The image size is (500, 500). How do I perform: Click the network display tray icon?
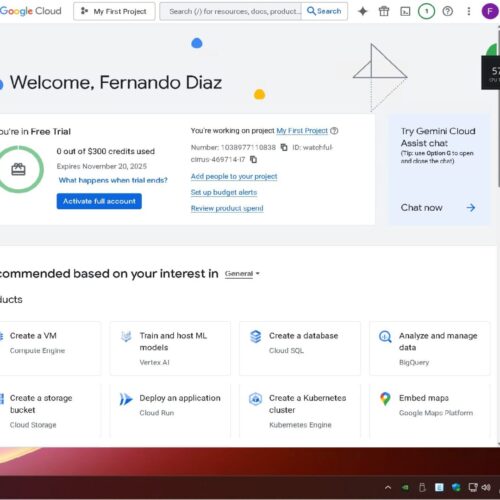click(473, 487)
